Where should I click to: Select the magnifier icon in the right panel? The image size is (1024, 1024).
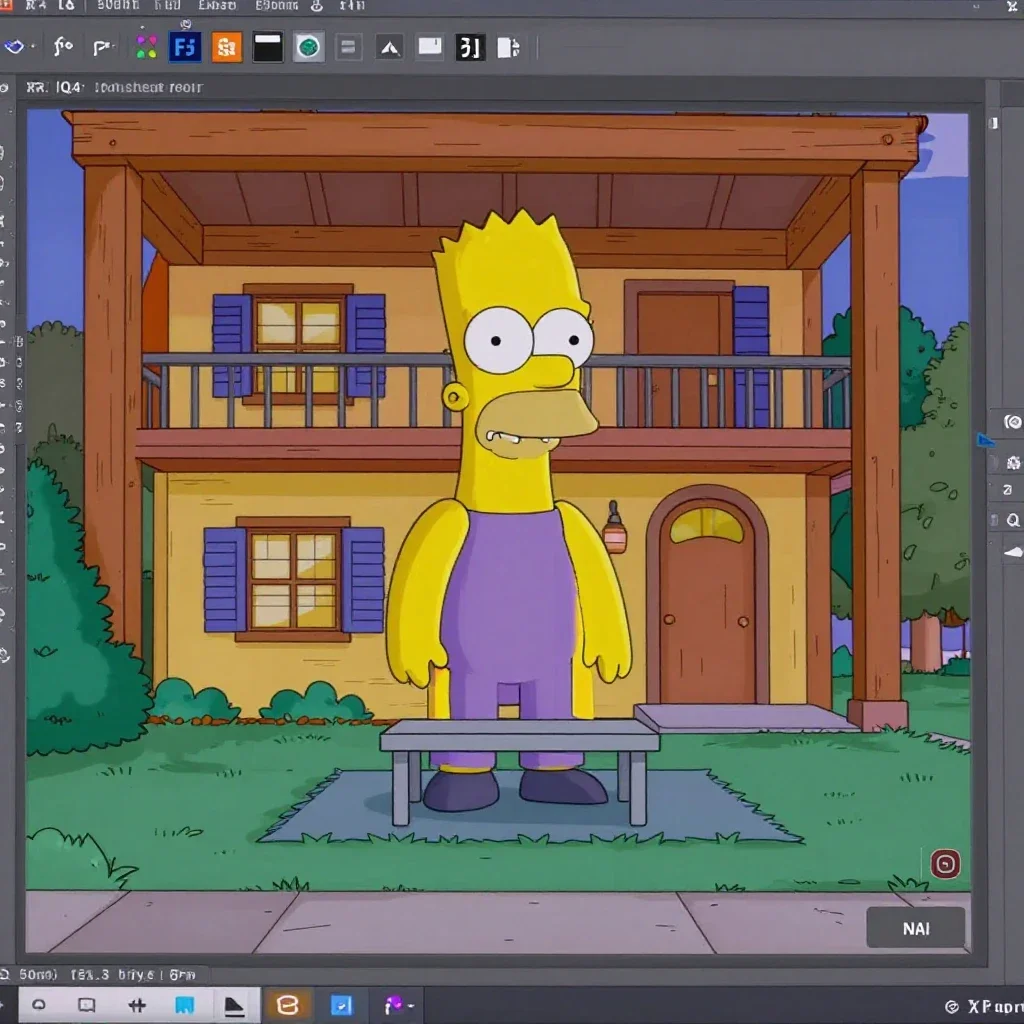tap(1013, 520)
